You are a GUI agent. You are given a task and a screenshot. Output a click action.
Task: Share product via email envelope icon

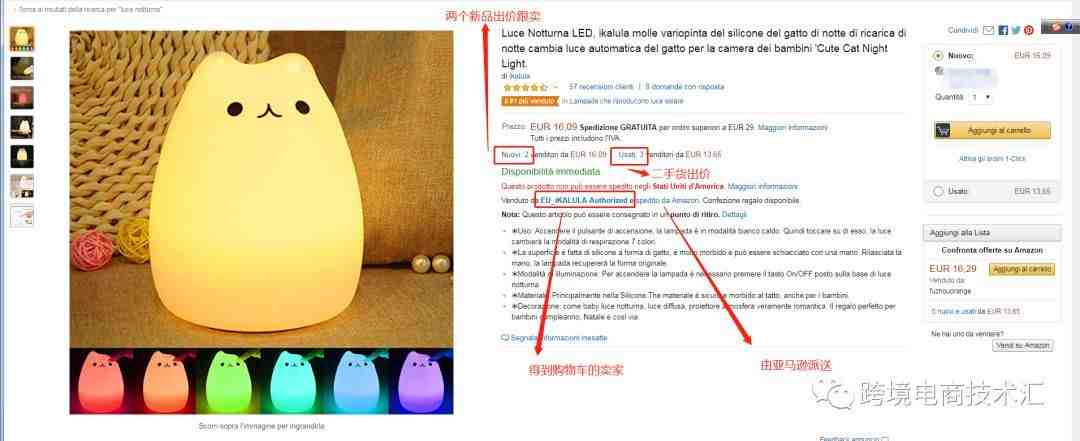coord(988,30)
